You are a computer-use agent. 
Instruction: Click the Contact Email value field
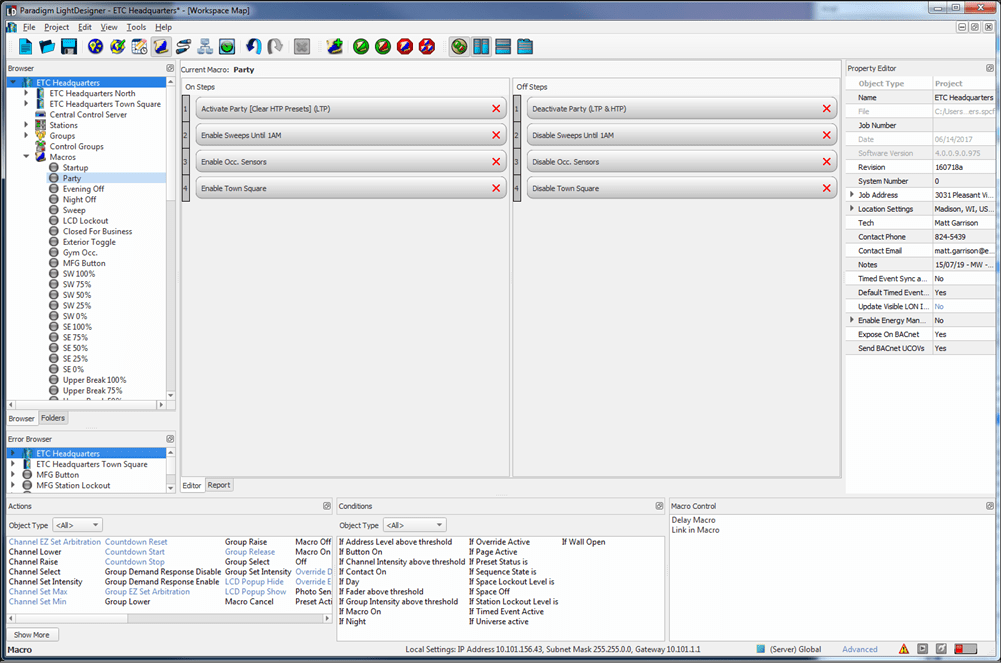pos(963,250)
